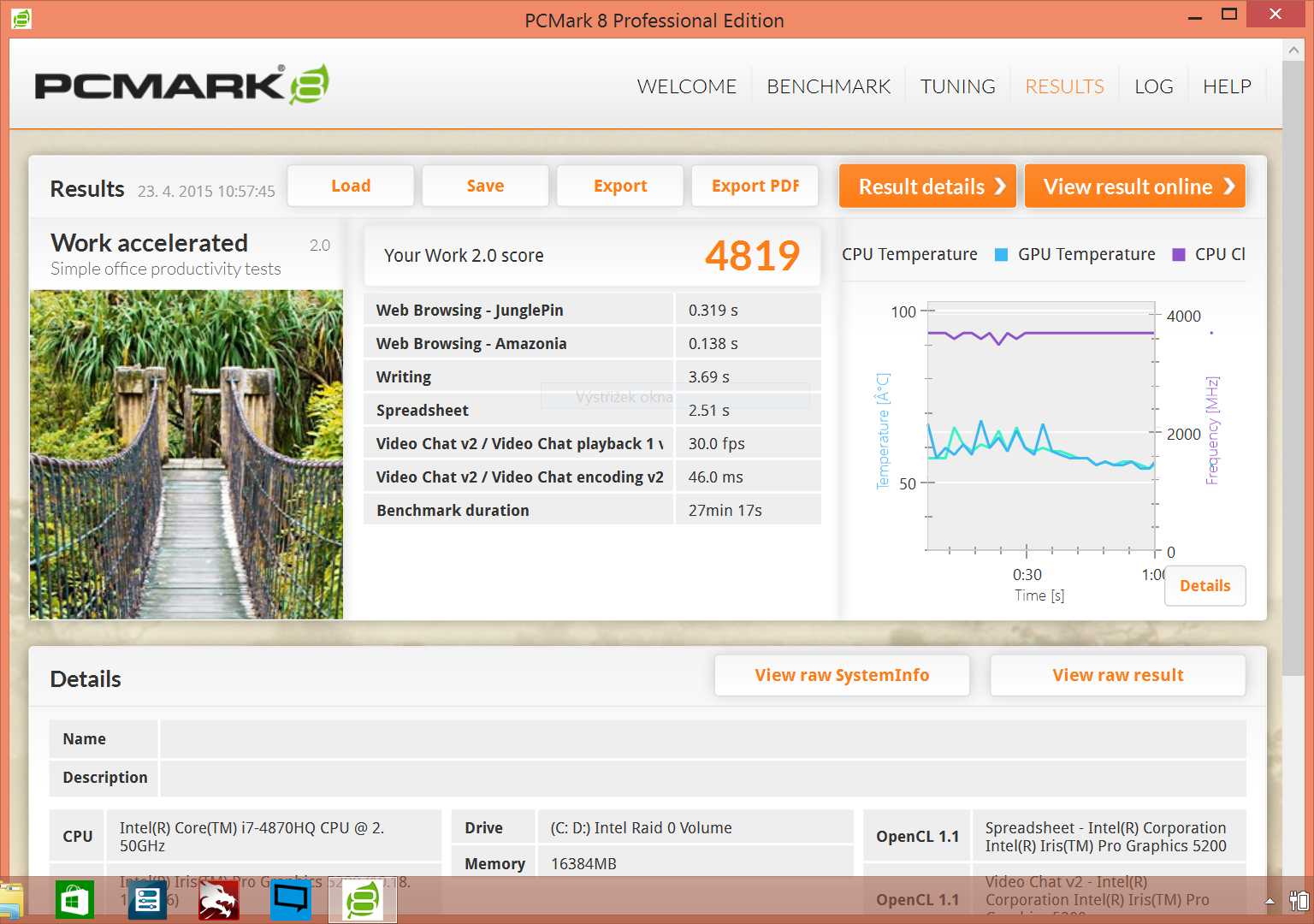Click the purple CPU clock line in chart
The width and height of the screenshot is (1314, 924).
(1086, 333)
